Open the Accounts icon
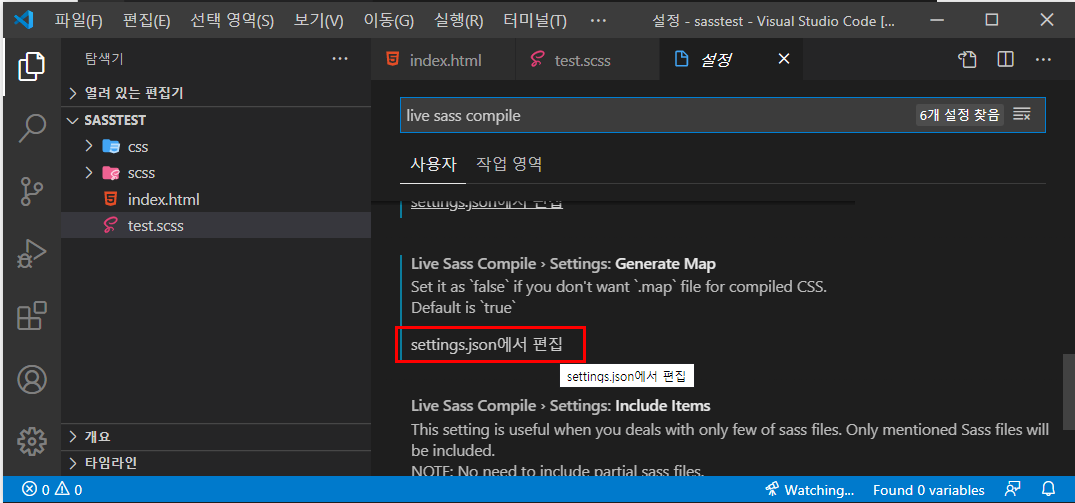Image resolution: width=1075 pixels, height=503 pixels. pos(31,379)
